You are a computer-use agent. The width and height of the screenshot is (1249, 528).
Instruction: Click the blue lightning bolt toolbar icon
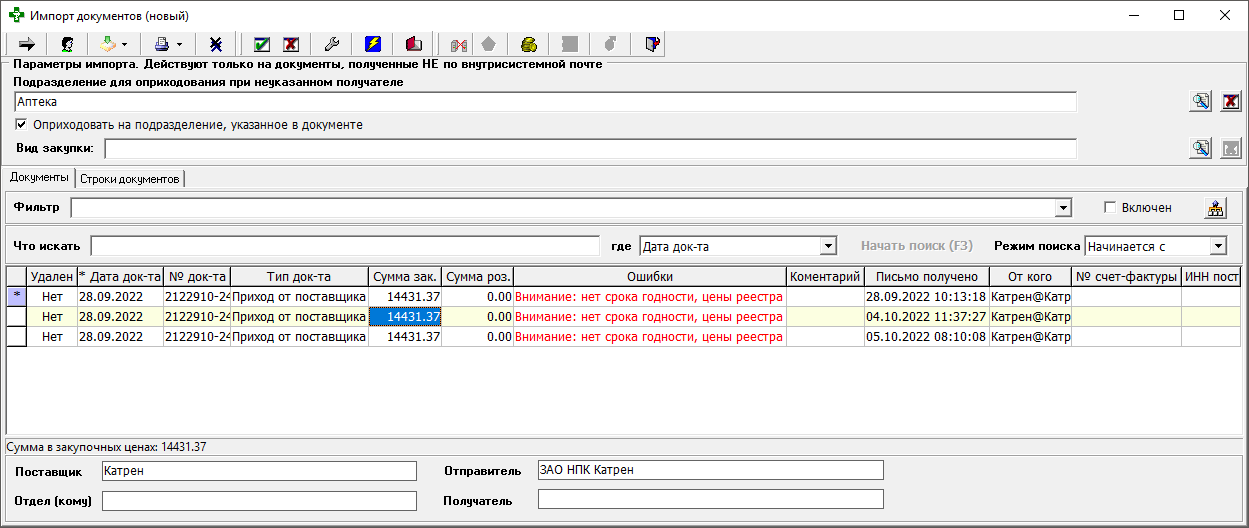pos(373,44)
